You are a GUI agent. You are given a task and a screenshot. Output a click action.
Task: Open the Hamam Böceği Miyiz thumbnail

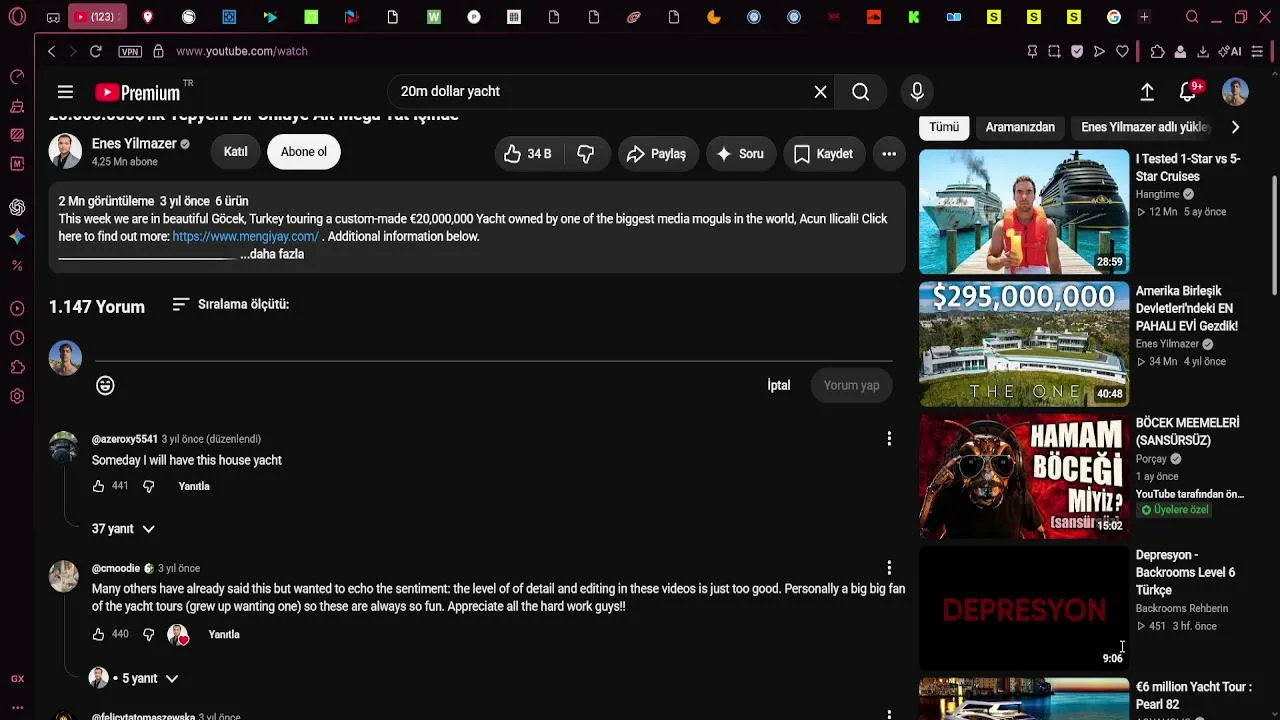1024,476
